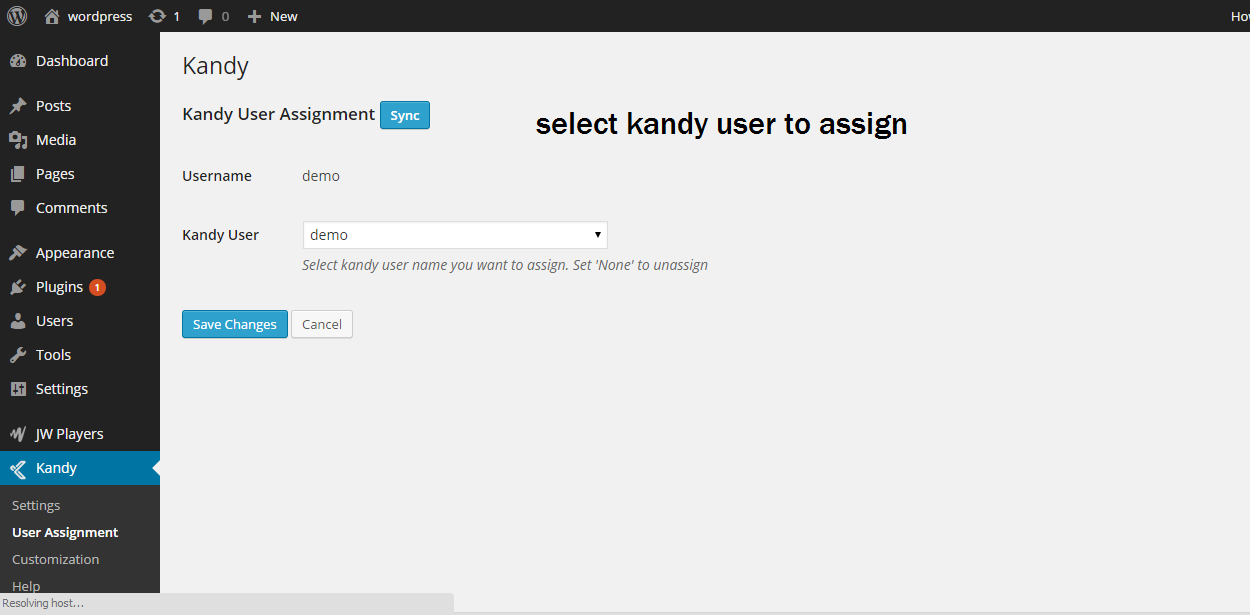Click the Sync button
The height and width of the screenshot is (615, 1250).
tap(405, 115)
